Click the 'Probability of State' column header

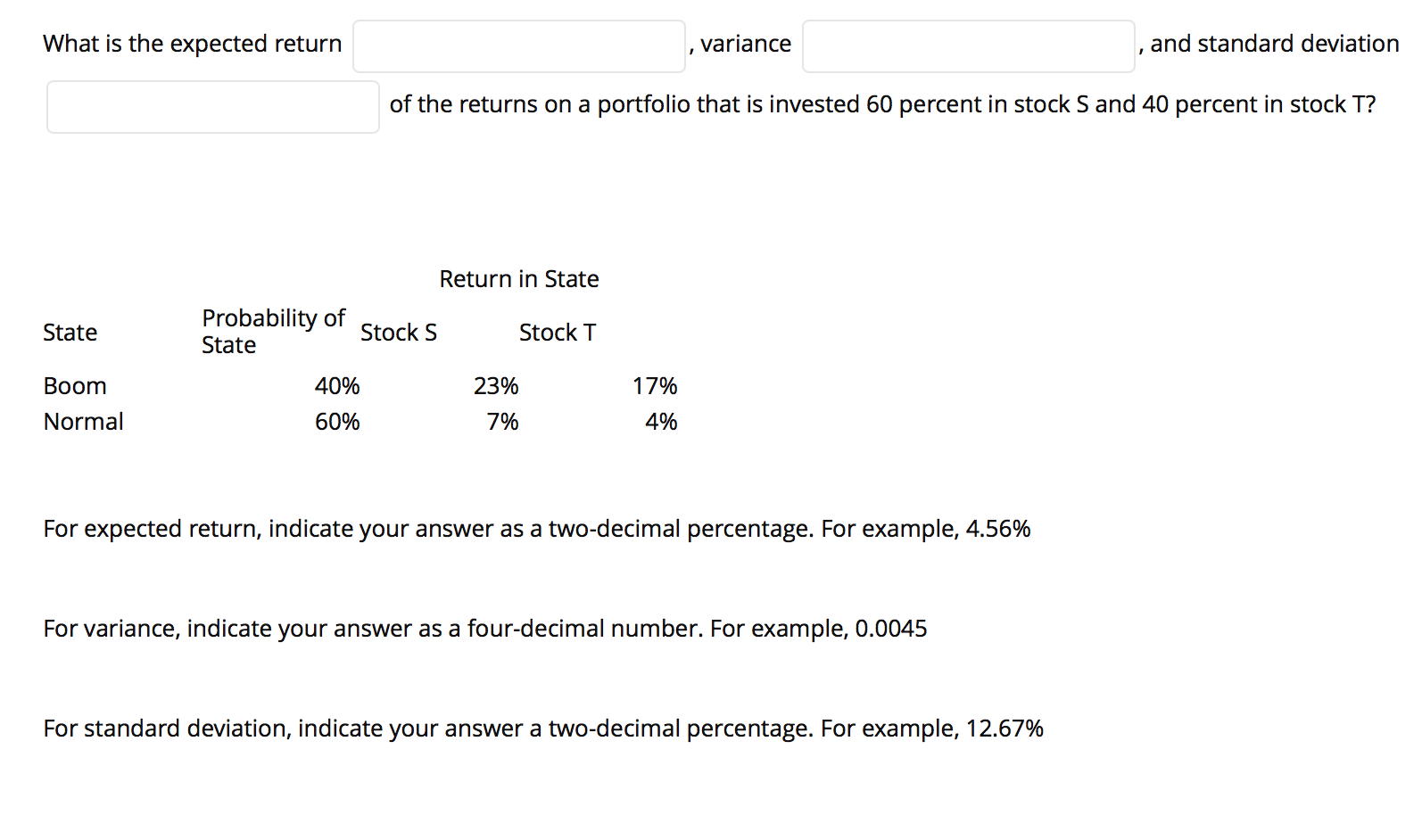click(273, 331)
